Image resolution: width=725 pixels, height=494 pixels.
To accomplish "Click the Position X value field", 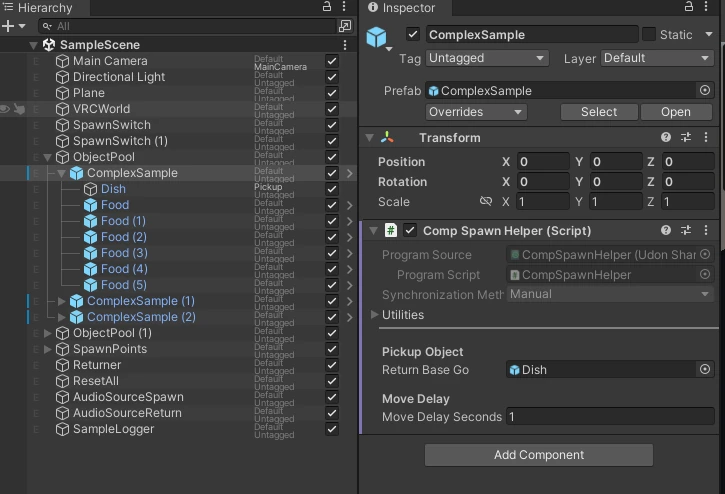I will tap(543, 161).
